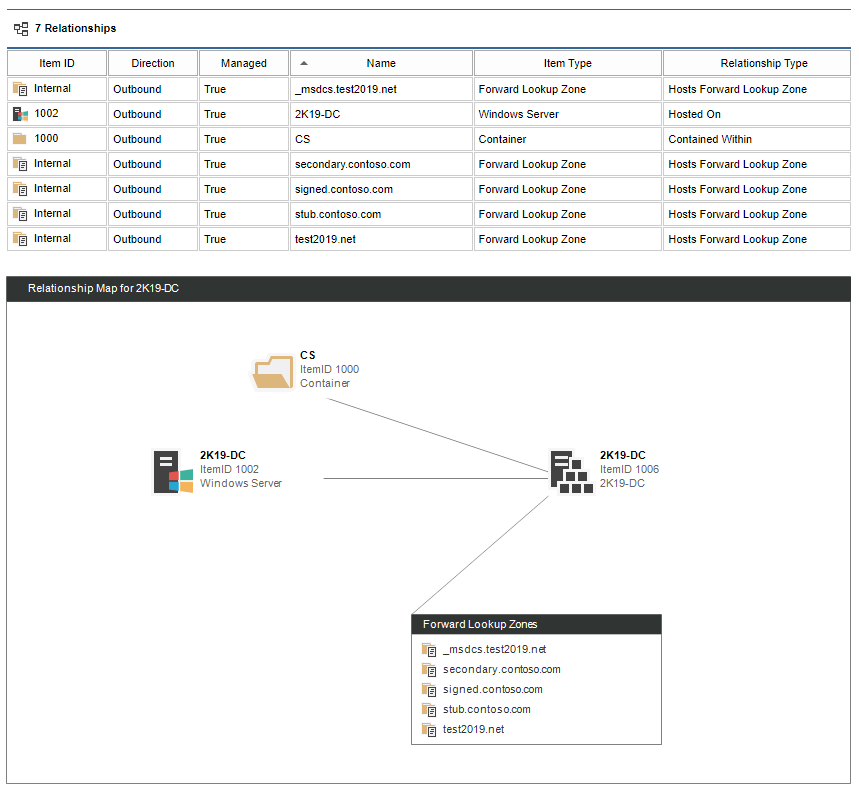The width and height of the screenshot is (859, 792).
Task: Sort by Managed column header
Action: (x=244, y=63)
